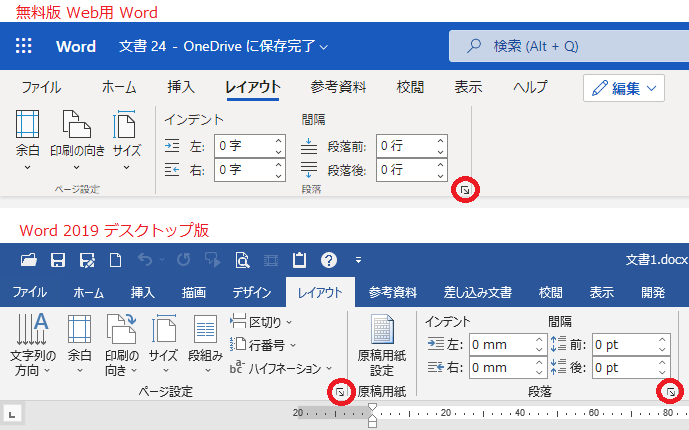This screenshot has width=689, height=430.
Task: Increase 段落前 spacing spinner
Action: 441,141
